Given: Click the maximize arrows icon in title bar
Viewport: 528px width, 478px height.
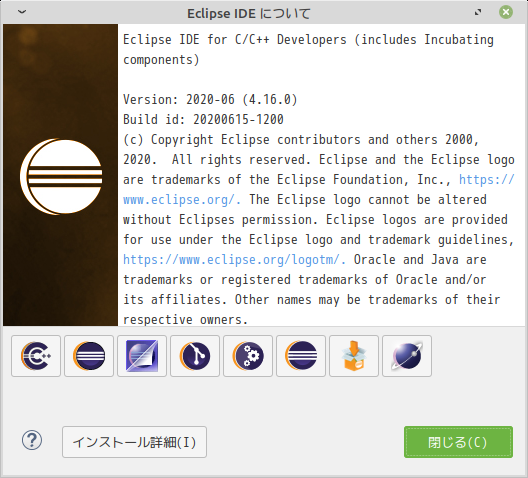Looking at the screenshot, I should (x=478, y=12).
